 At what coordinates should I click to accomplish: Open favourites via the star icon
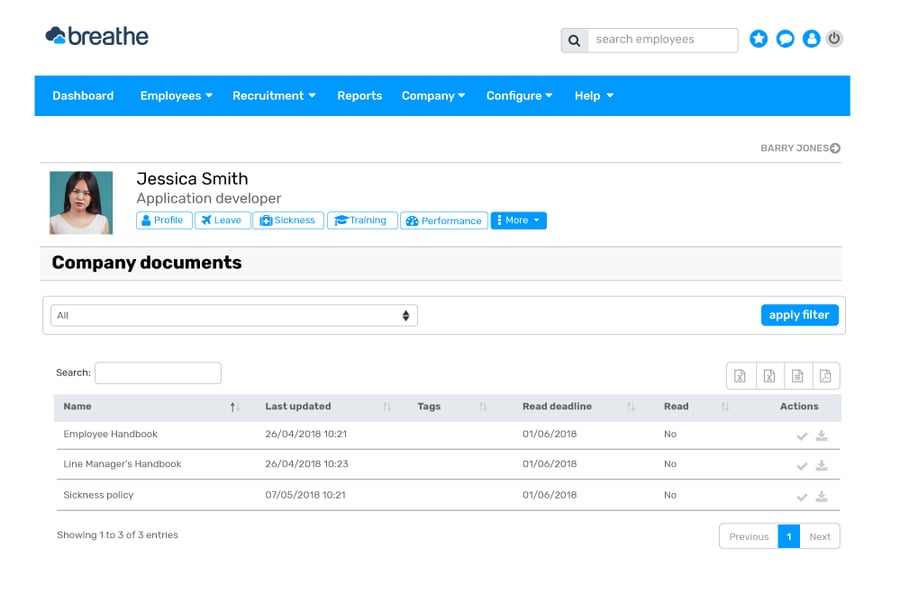[x=758, y=39]
